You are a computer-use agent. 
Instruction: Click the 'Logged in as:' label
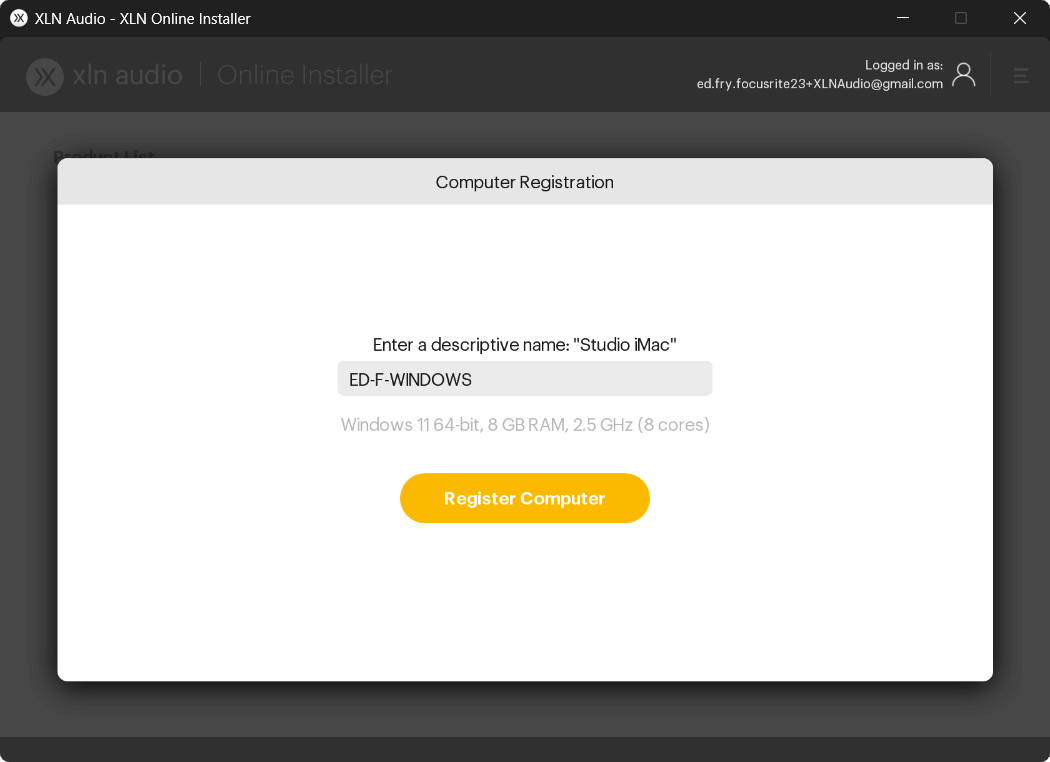[903, 65]
